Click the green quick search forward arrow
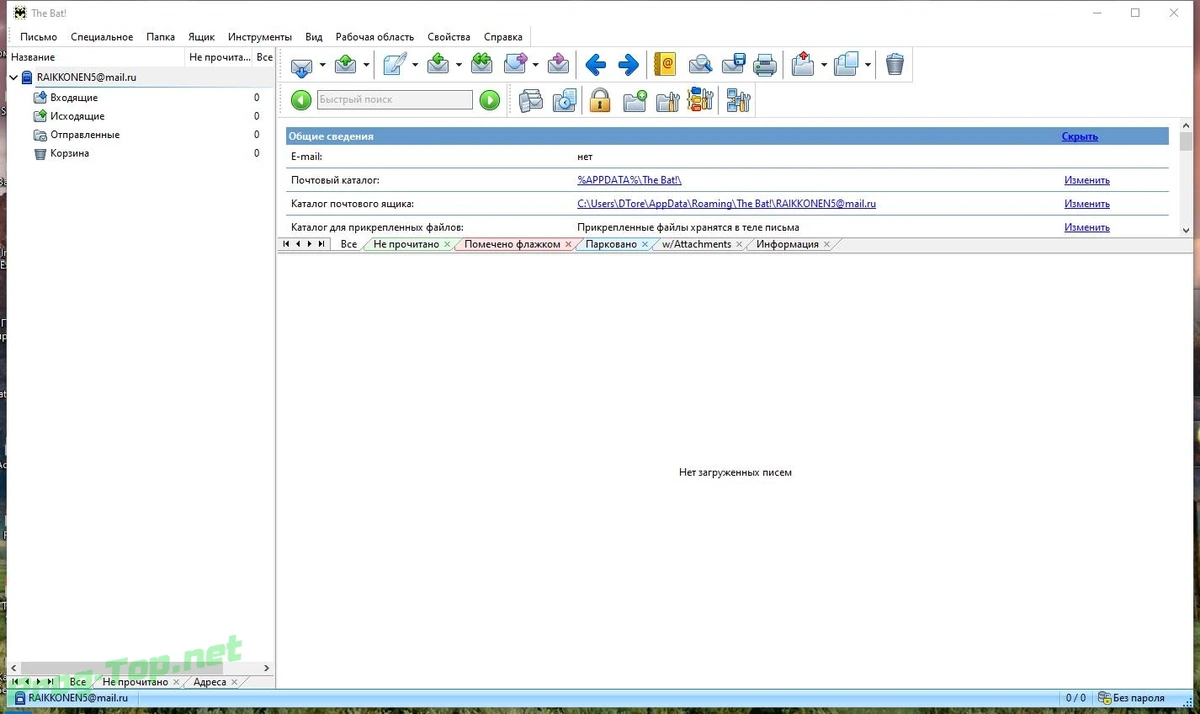The width and height of the screenshot is (1200, 714). coord(489,100)
